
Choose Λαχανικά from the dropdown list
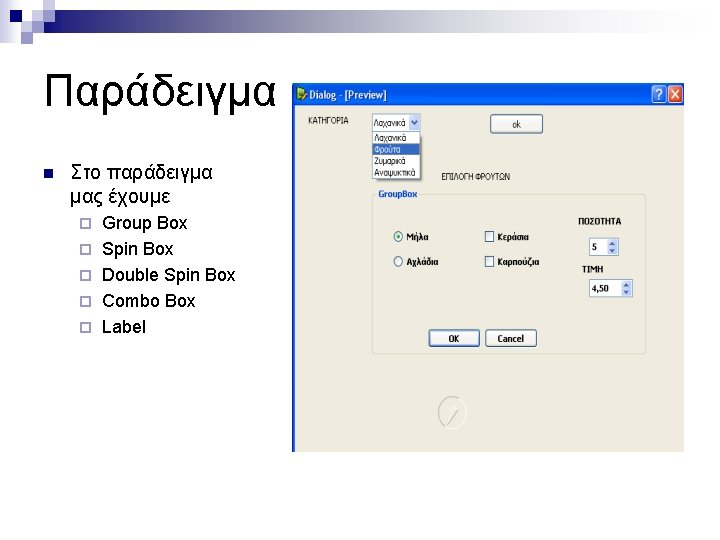(396, 138)
